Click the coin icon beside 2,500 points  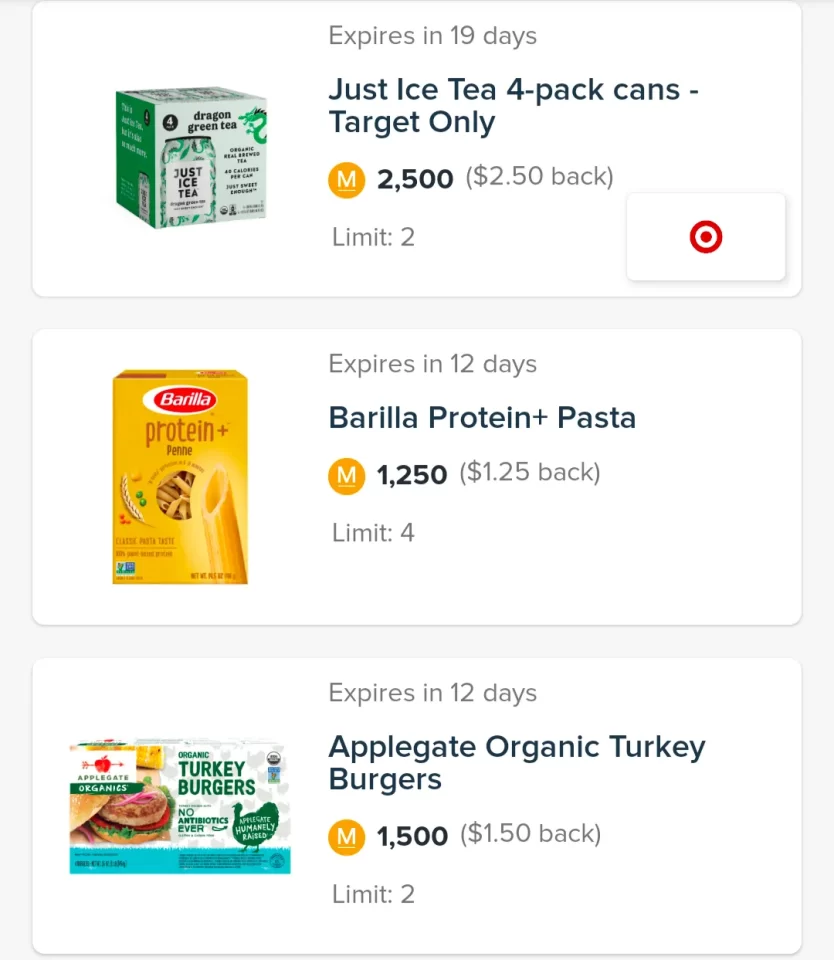tap(346, 180)
